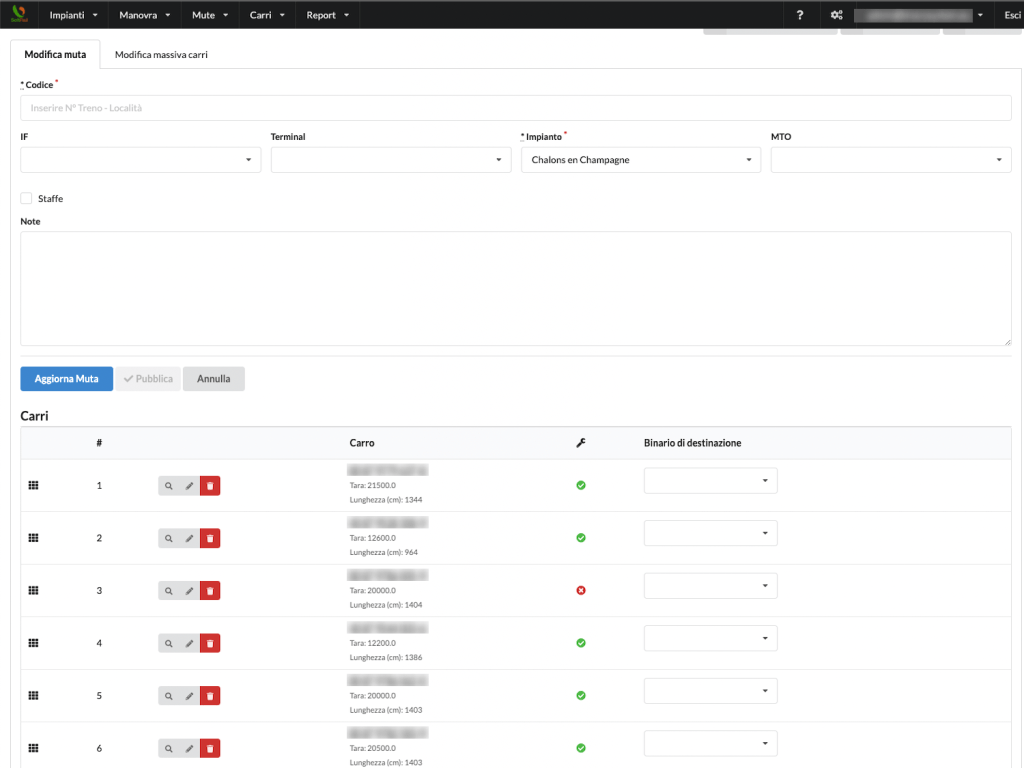Click the text Lunghezza (cm): 964
Image resolution: width=1024 pixels, height=768 pixels.
coord(383,552)
